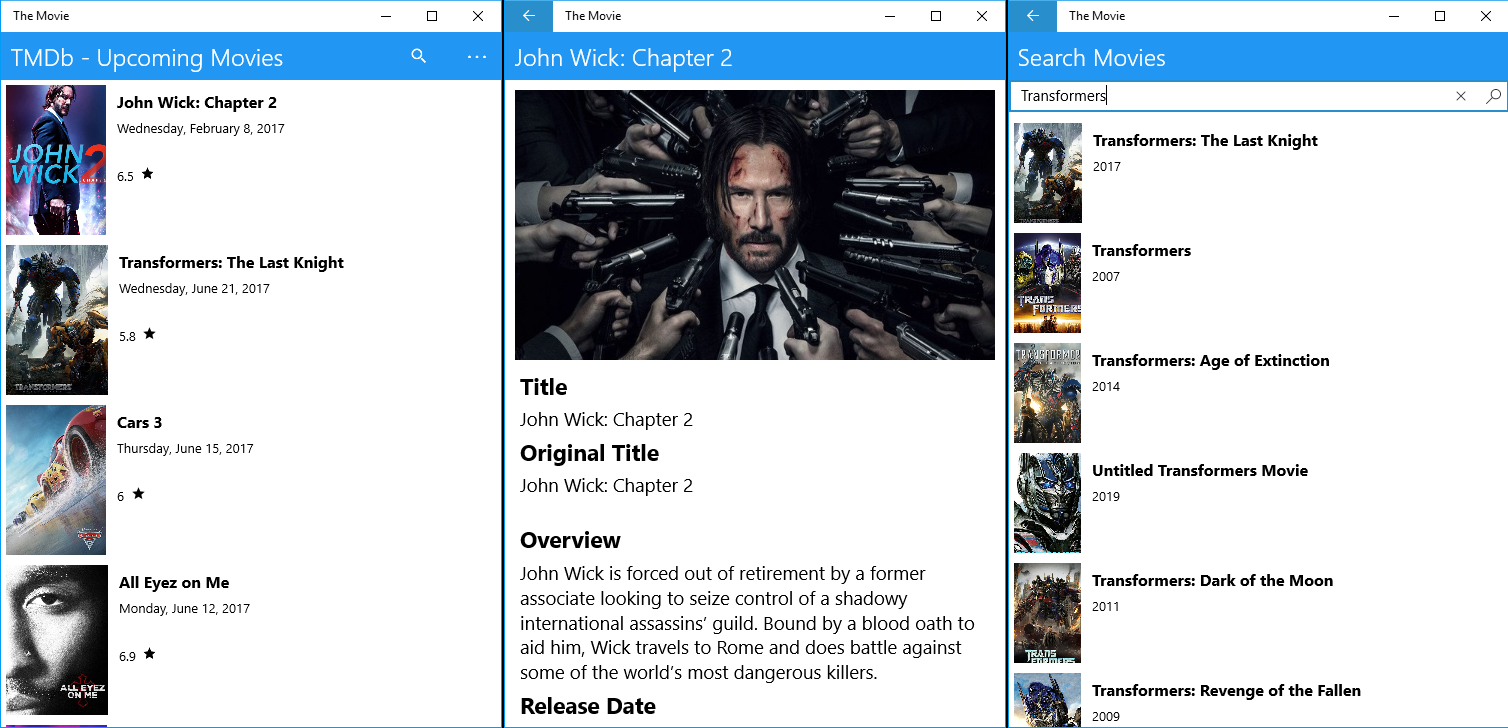Click 'Transformers: Revenge of the Fallen' result title
Screen dimensions: 1508x728
click(1226, 691)
